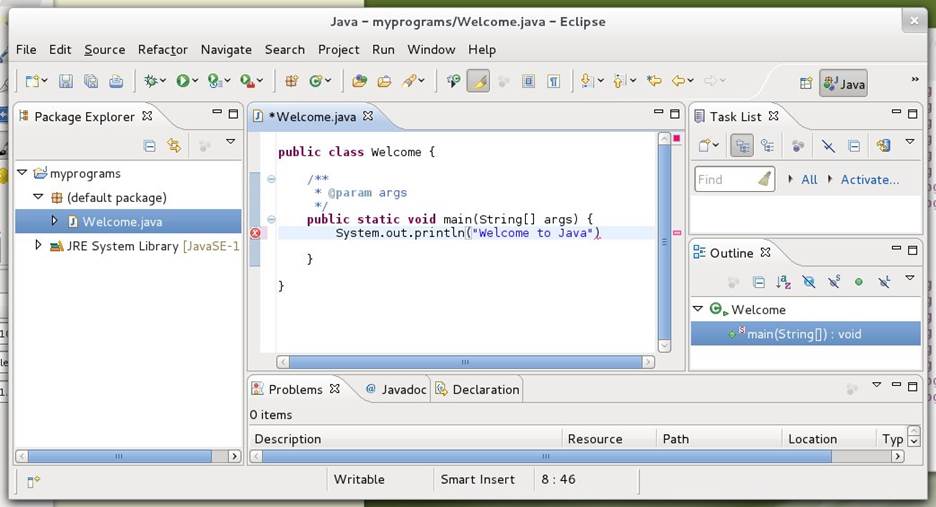This screenshot has height=507, width=936.
Task: Click the Run Last Tool external tools icon
Action: tap(247, 81)
